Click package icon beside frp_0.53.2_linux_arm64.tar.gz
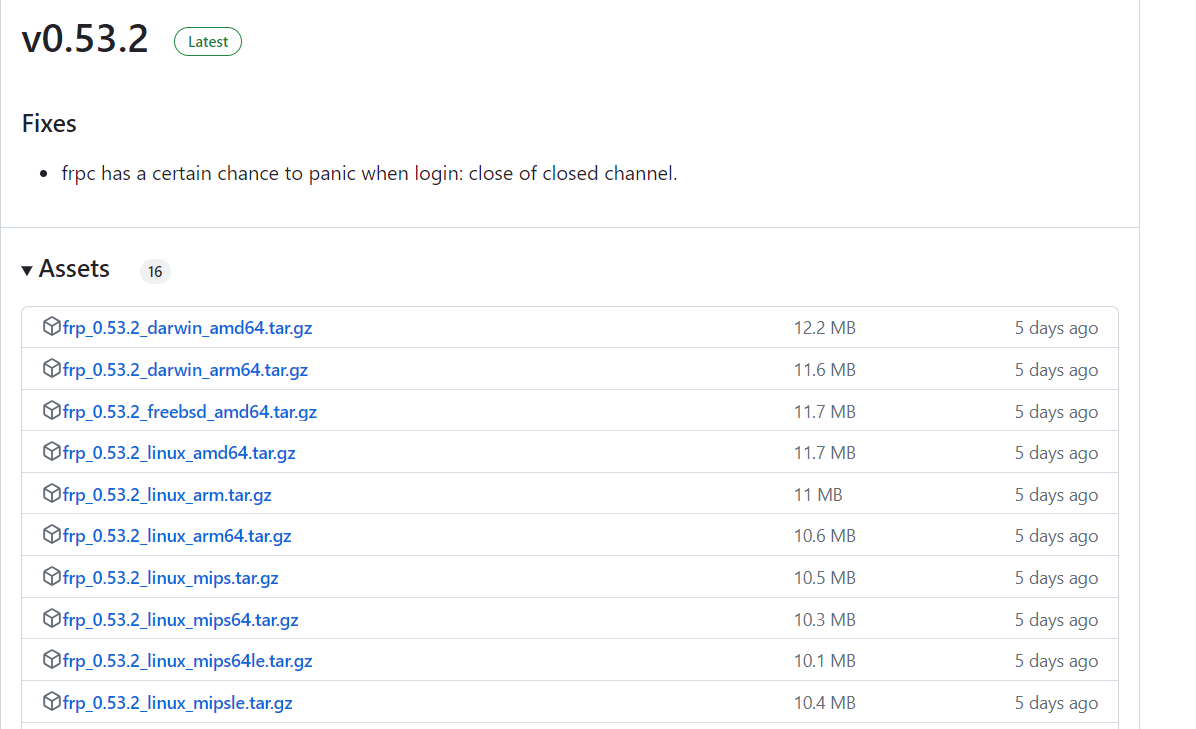 pyautogui.click(x=51, y=535)
